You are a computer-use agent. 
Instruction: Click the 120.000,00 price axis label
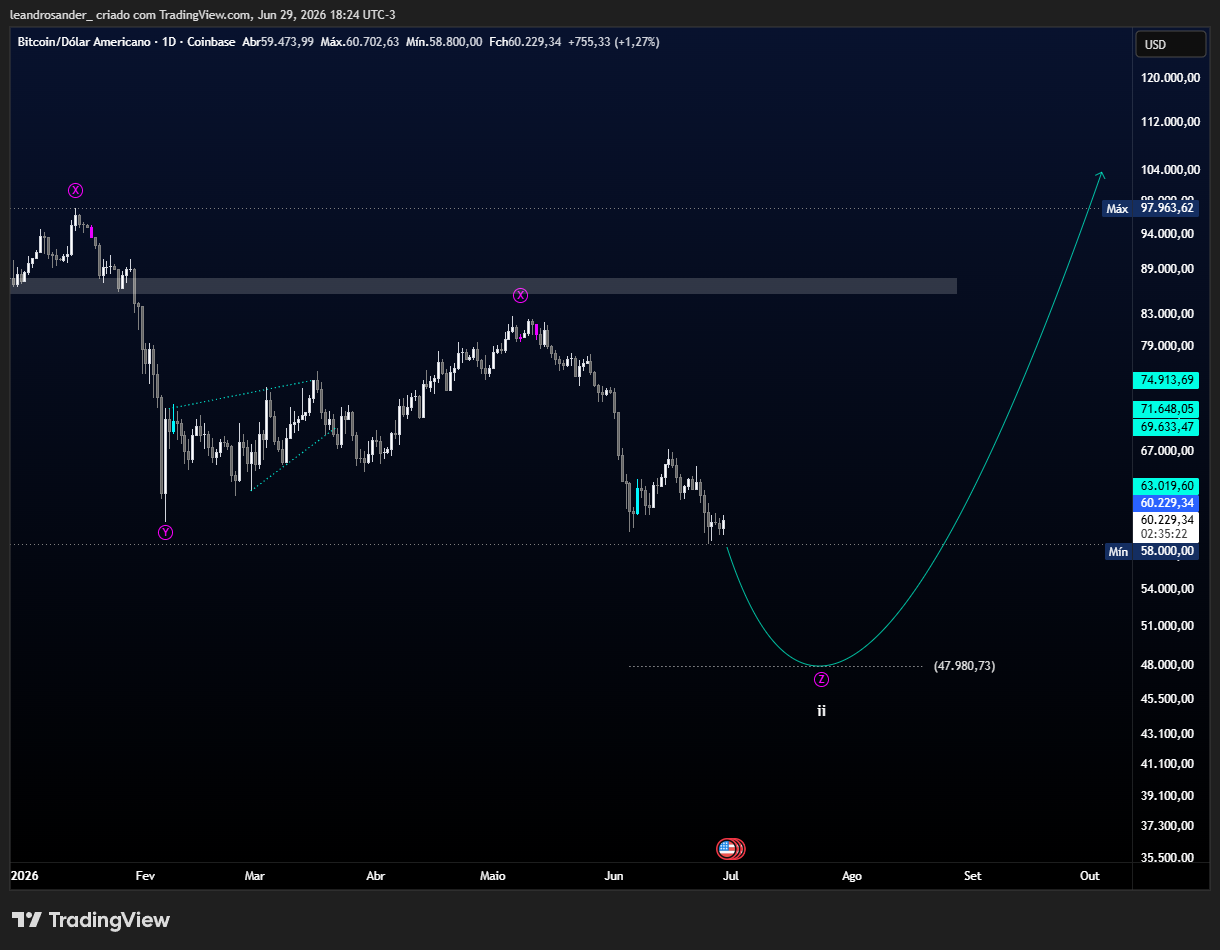[x=1169, y=78]
